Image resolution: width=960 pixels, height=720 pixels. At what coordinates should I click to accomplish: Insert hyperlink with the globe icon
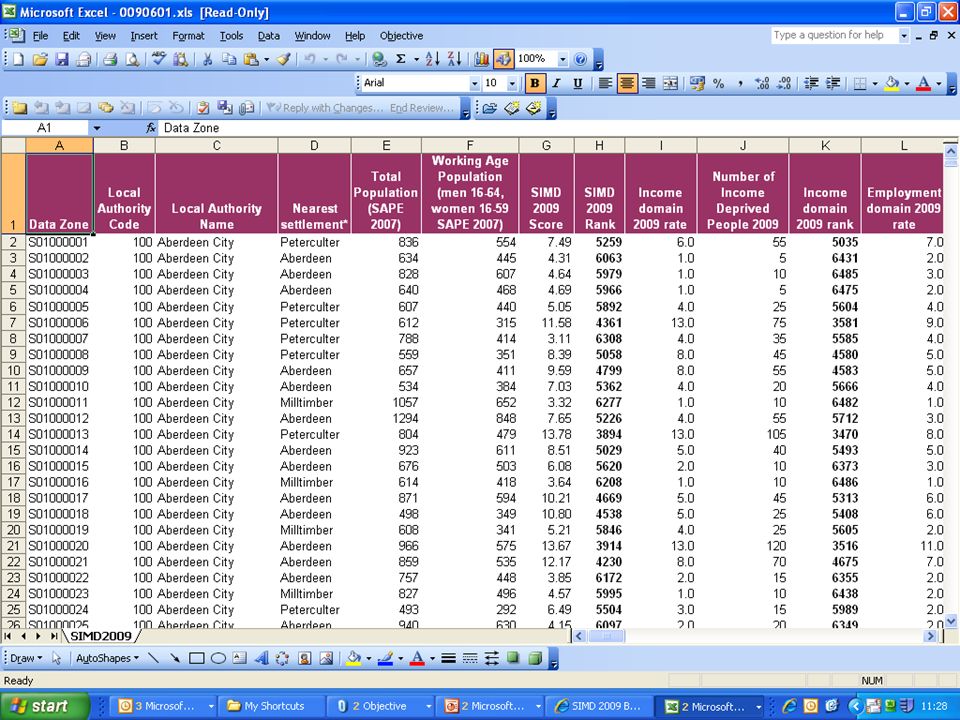tap(379, 59)
